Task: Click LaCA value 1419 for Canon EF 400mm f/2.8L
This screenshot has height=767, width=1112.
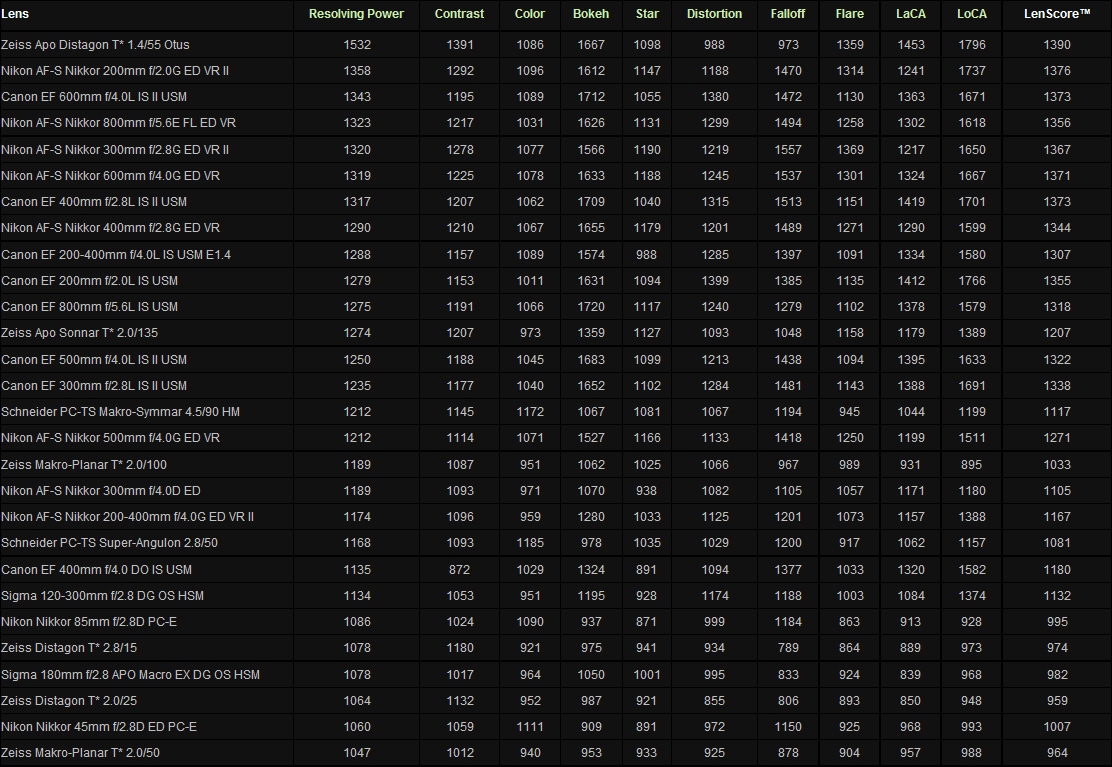Action: coord(911,202)
